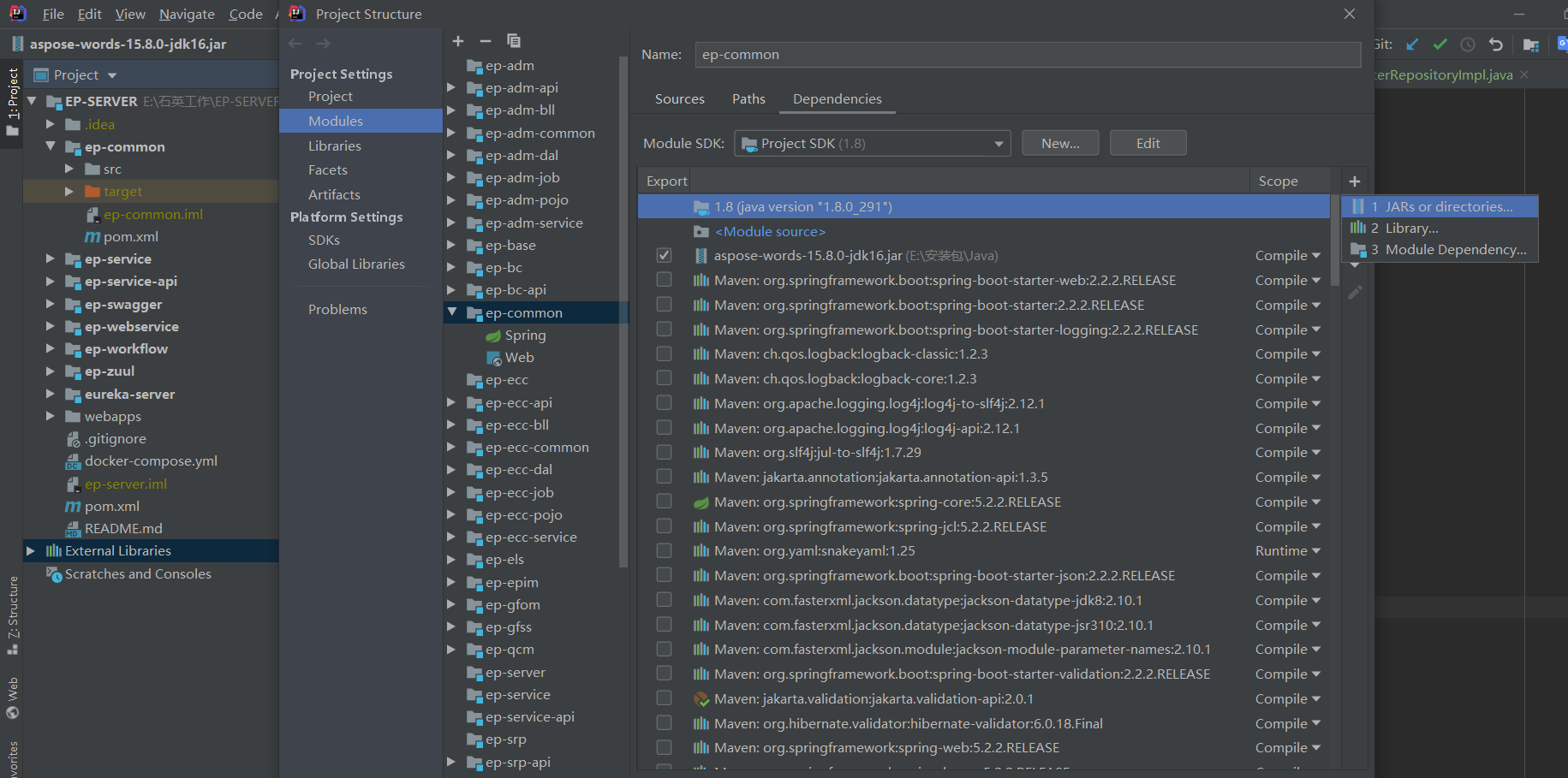Screen dimensions: 1568x778
Task: Select the Module source row
Action: pyautogui.click(x=984, y=232)
